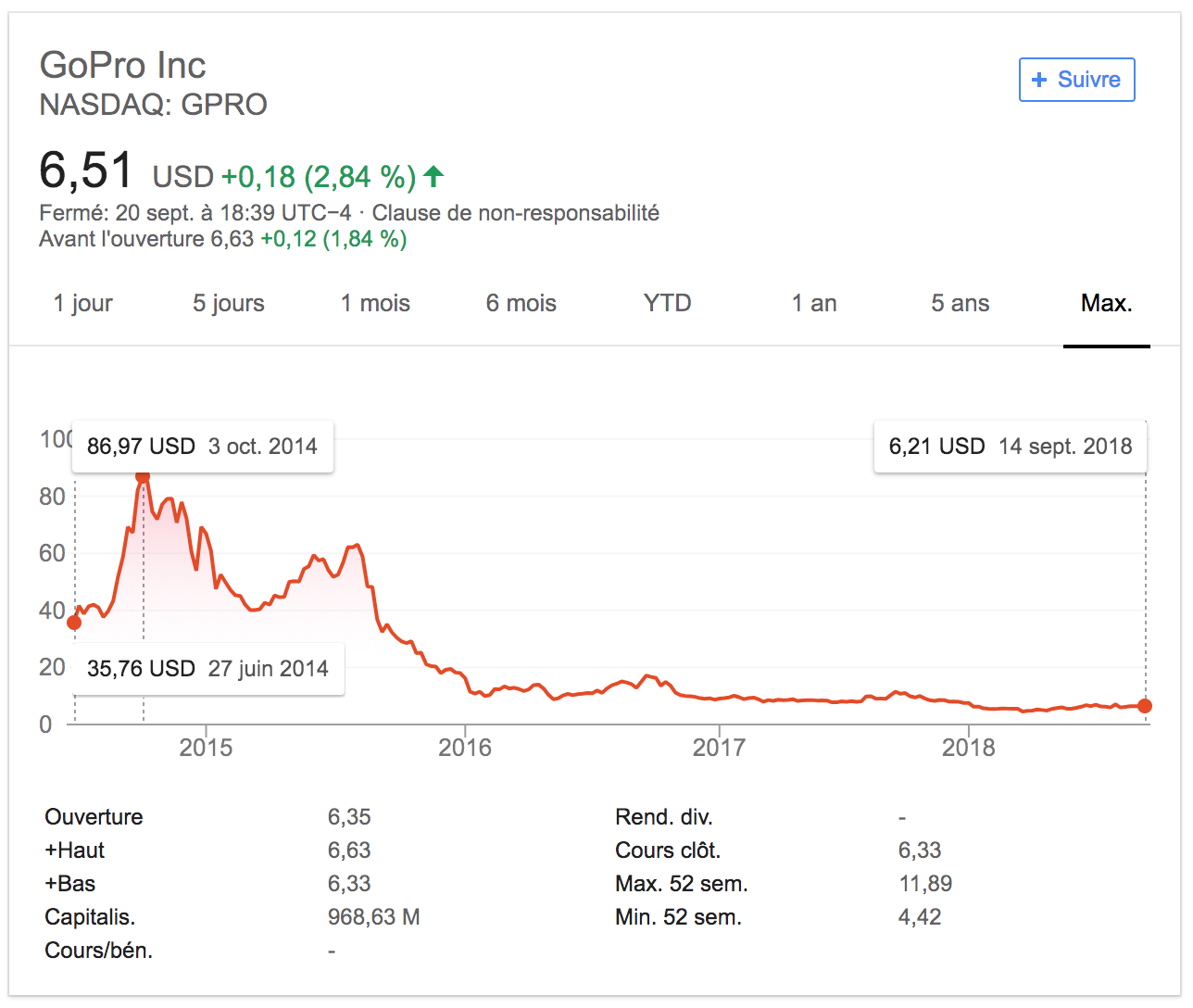The image size is (1193, 1008).
Task: Switch chart to 1 an
Action: [x=814, y=303]
